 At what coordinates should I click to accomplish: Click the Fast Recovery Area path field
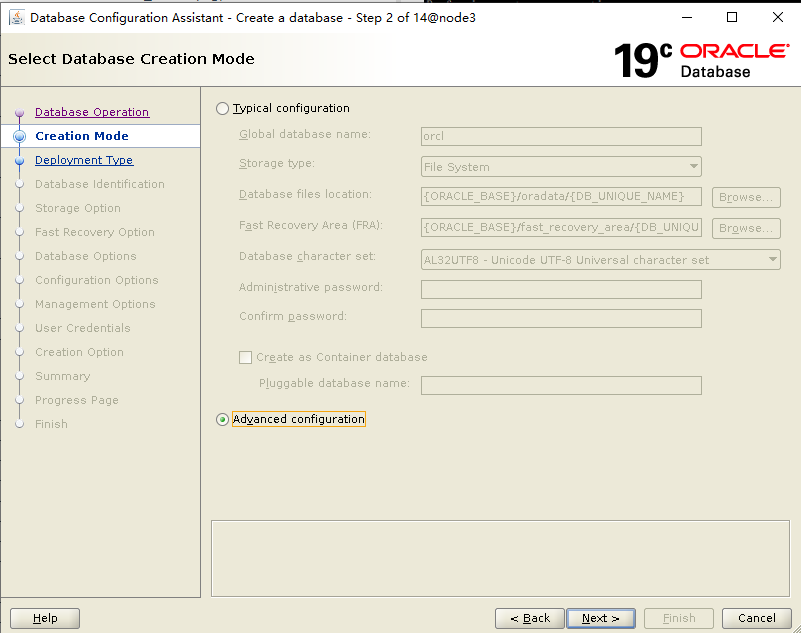(x=561, y=227)
